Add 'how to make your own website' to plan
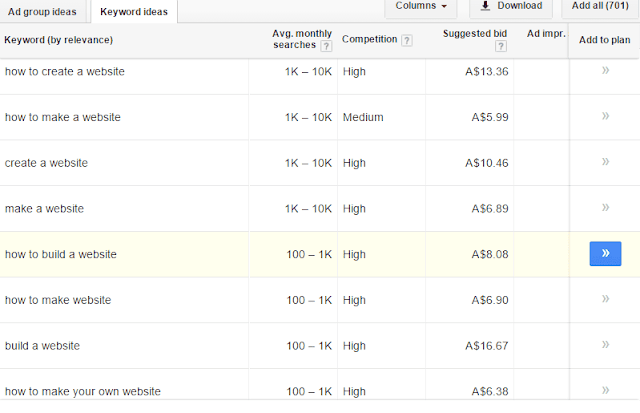The height and width of the screenshot is (413, 640). 605,391
